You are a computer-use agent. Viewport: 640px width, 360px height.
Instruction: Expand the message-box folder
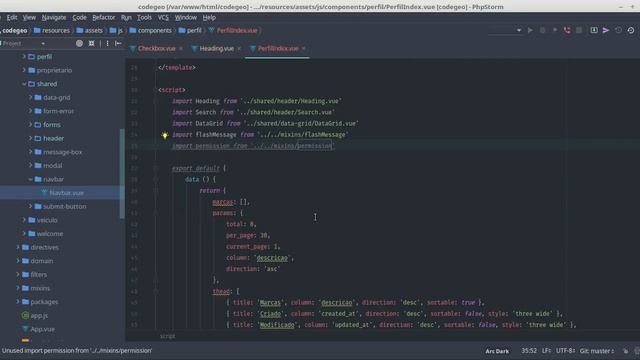(x=30, y=152)
